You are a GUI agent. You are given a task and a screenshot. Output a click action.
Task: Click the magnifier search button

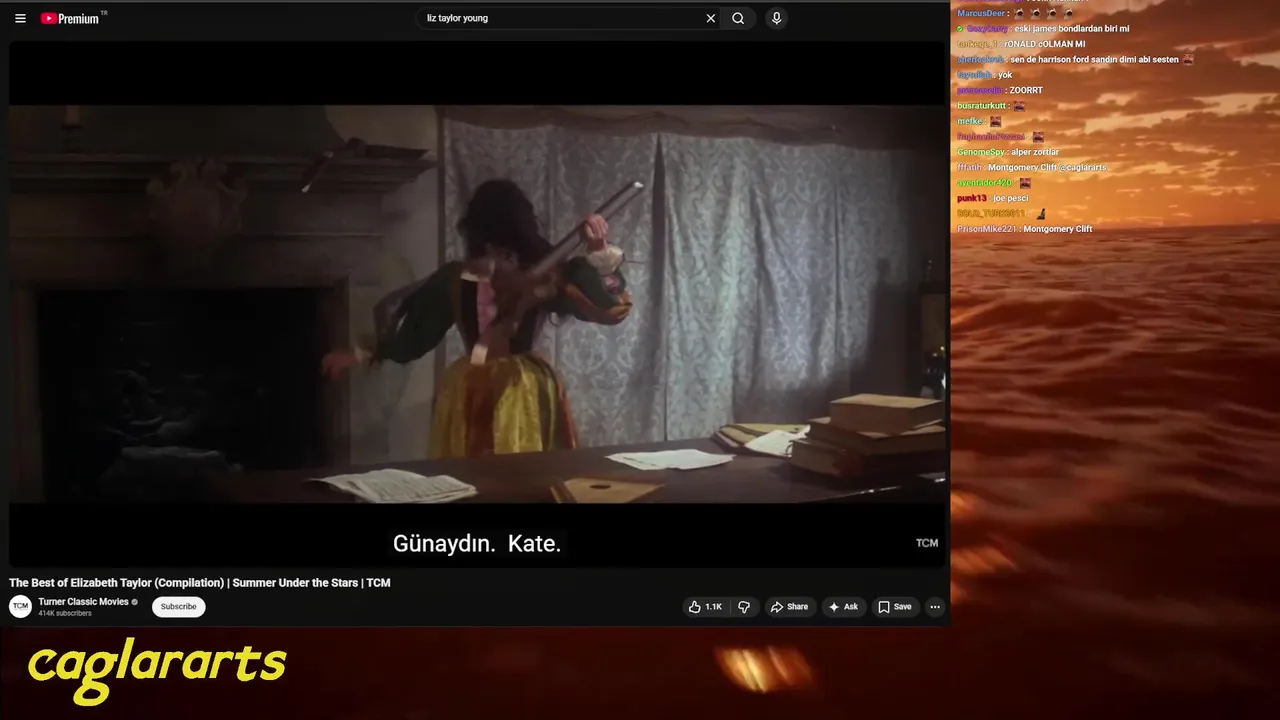tap(738, 18)
